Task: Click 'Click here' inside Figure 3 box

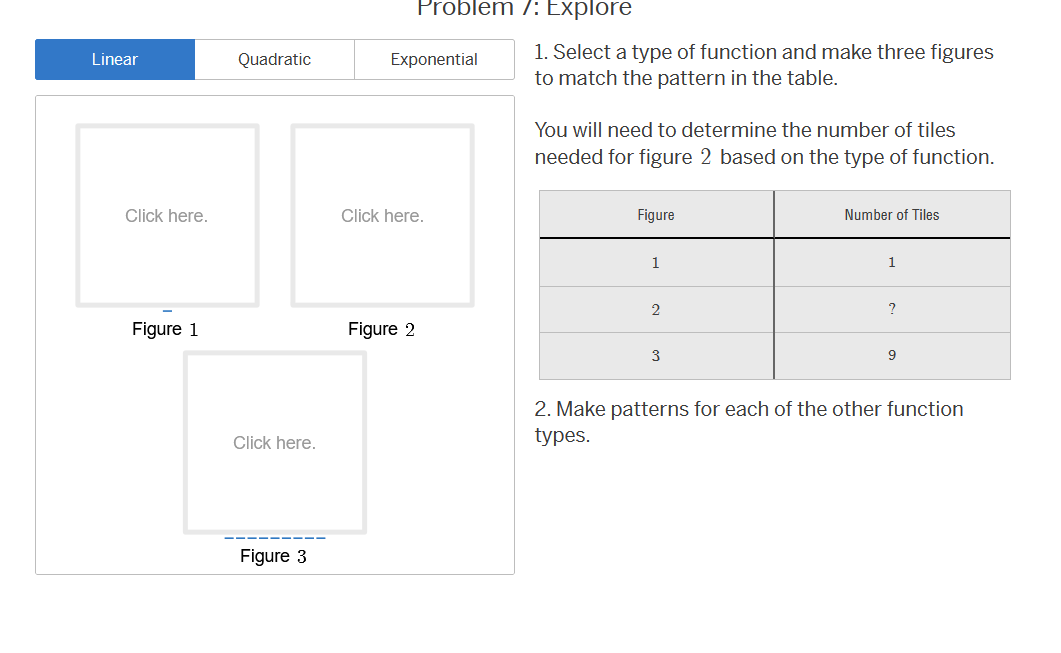Action: point(274,441)
